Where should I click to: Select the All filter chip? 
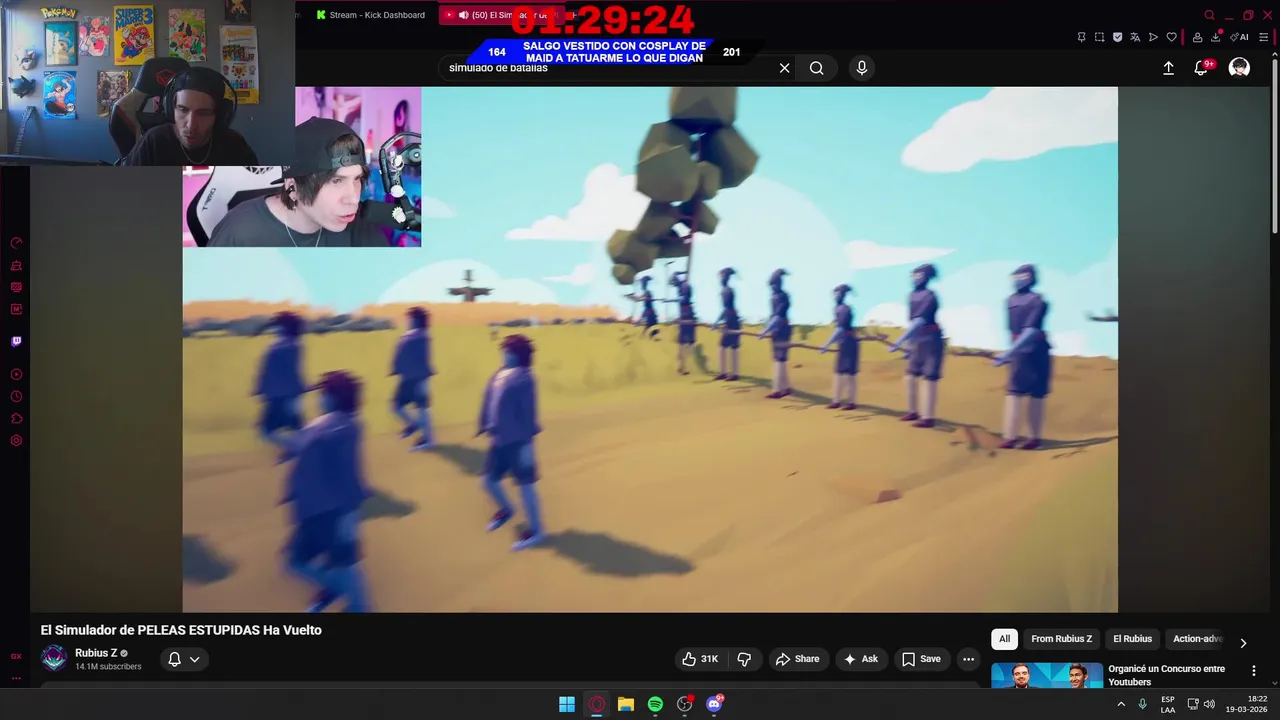pos(1004,639)
